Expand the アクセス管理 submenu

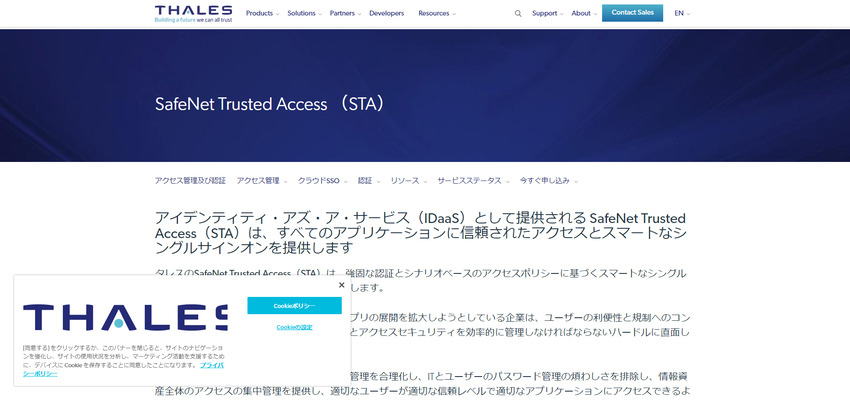pos(262,181)
